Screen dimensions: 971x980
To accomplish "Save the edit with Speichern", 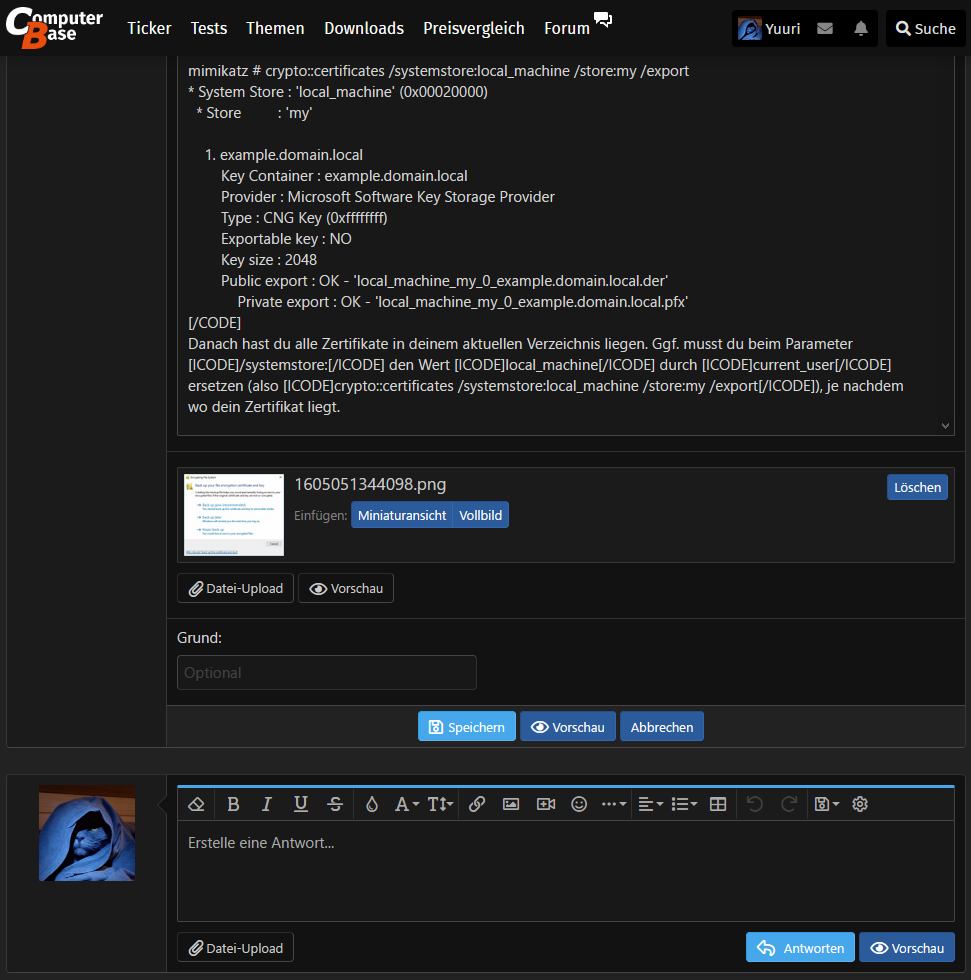I will click(x=467, y=727).
